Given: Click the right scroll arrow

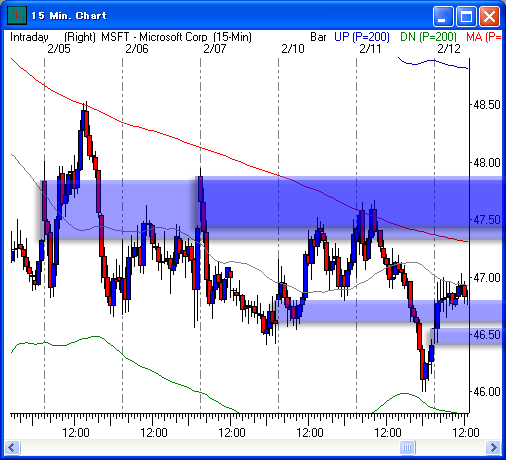Looking at the screenshot, I should 493,447.
